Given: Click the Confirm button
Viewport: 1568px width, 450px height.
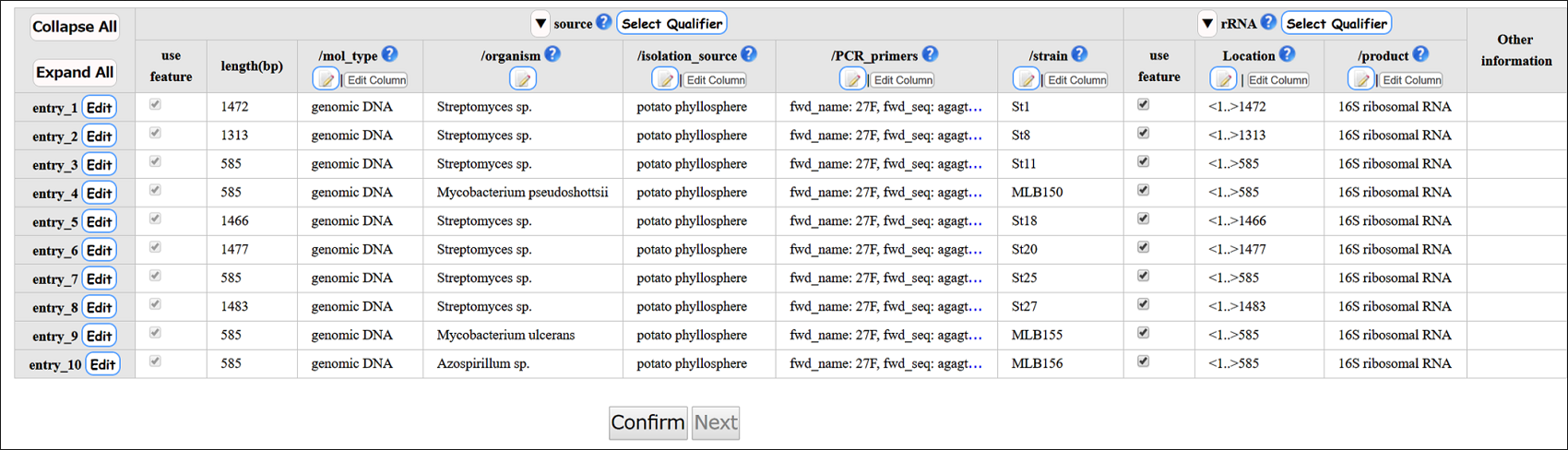Looking at the screenshot, I should click(x=648, y=422).
